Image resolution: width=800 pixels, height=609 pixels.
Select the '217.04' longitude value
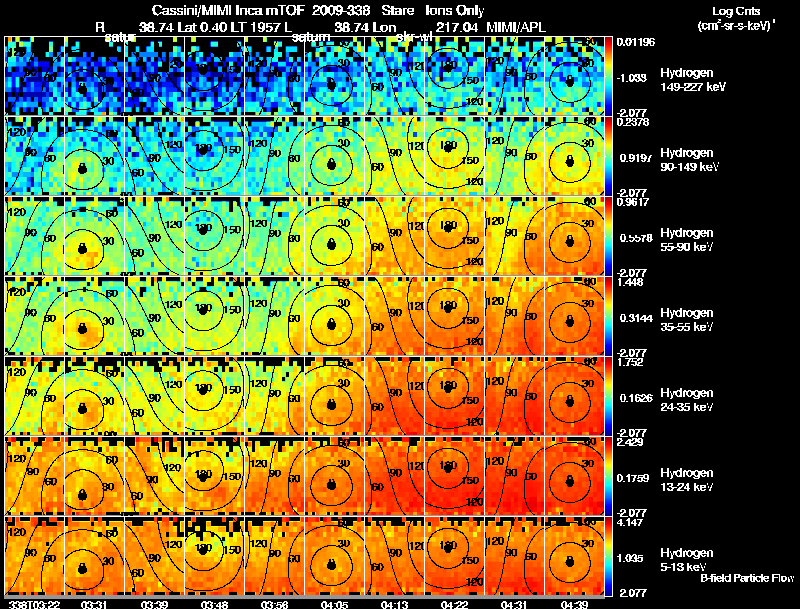click(x=457, y=27)
